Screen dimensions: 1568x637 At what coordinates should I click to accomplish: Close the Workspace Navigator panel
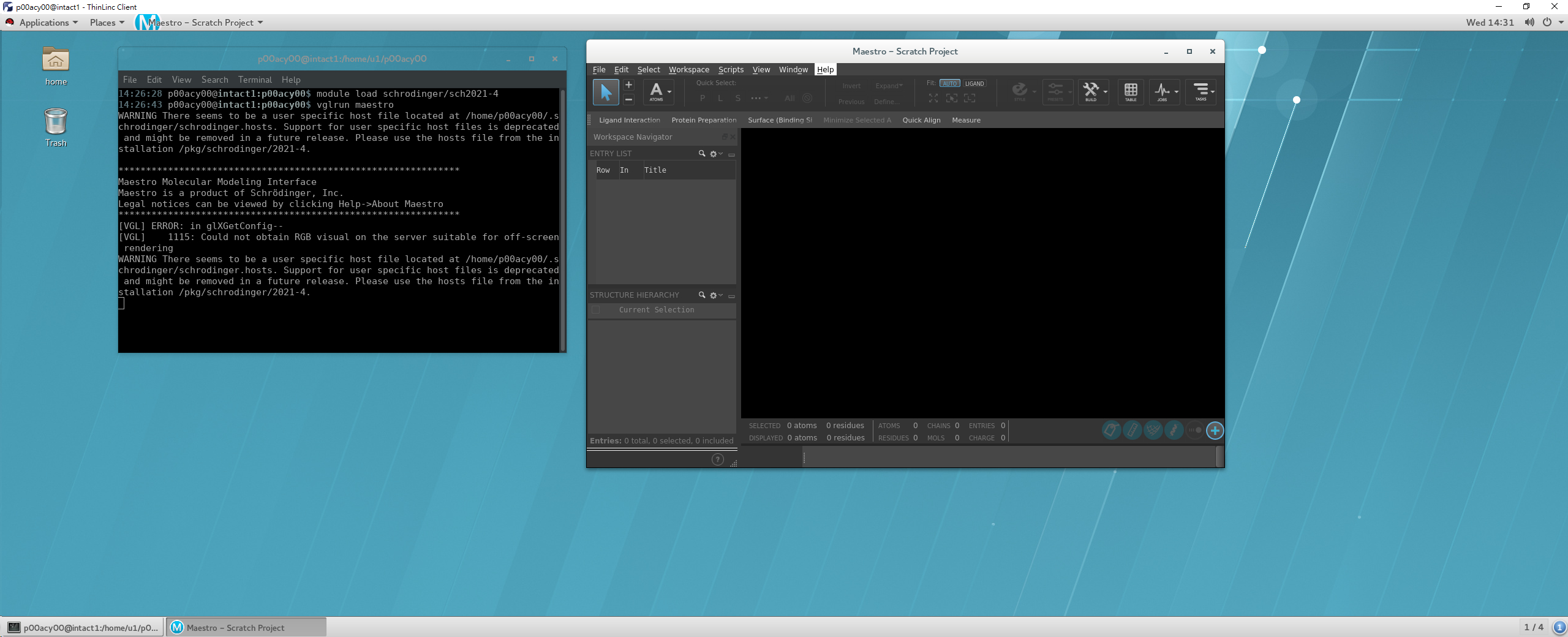[733, 137]
